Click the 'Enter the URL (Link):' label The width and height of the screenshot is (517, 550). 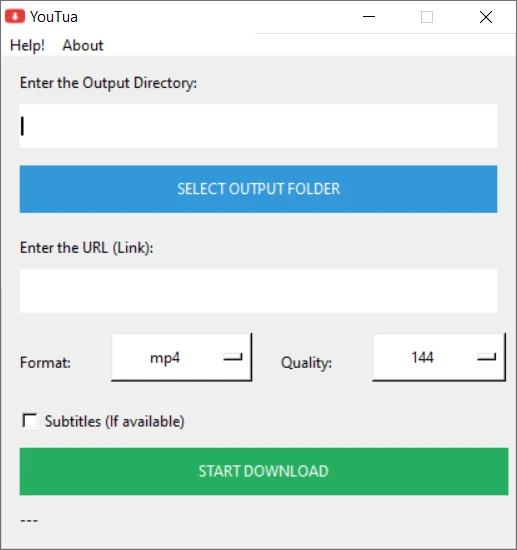point(87,248)
